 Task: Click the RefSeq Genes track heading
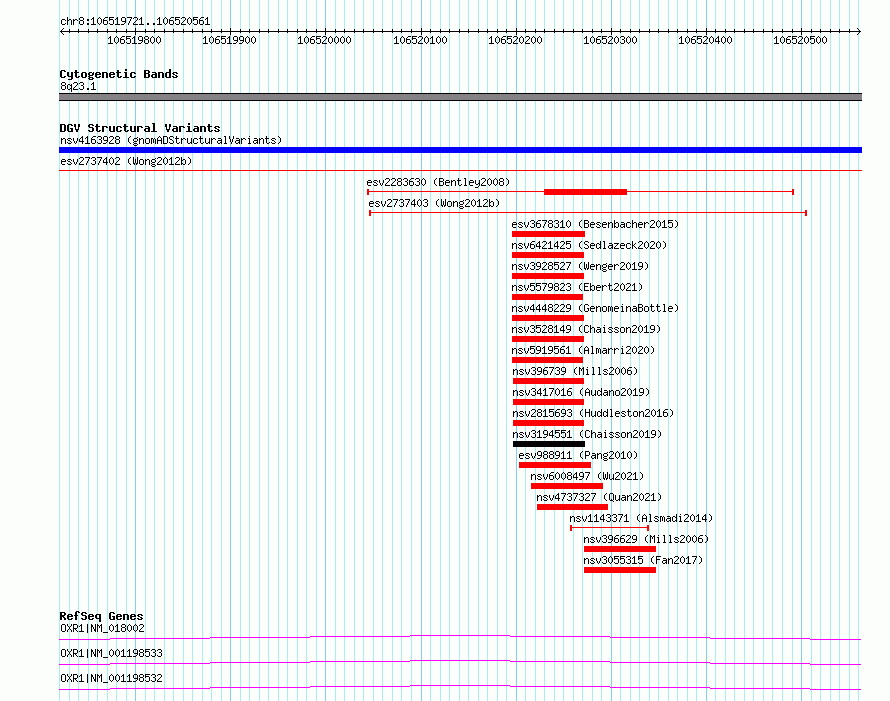101,616
